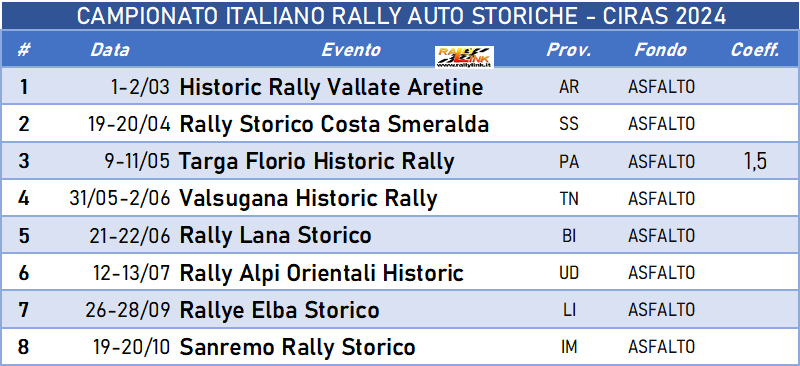Click the CIRAS 2024 title banner
Viewport: 800px width, 366px height.
[400, 16]
